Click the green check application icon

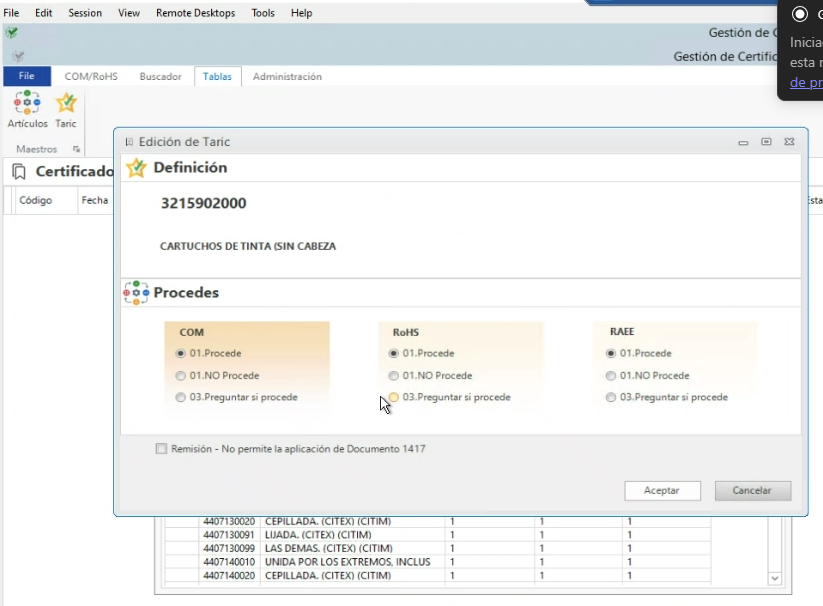[11, 33]
